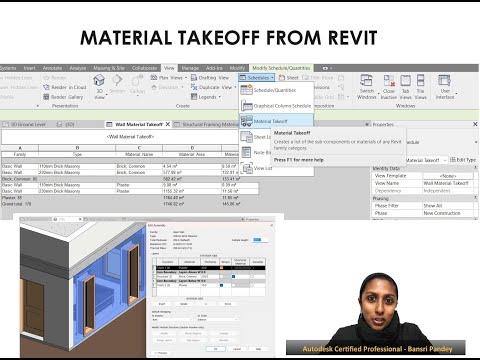Click the Plan Views icon
This screenshot has height=360, width=480.
[x=154, y=78]
